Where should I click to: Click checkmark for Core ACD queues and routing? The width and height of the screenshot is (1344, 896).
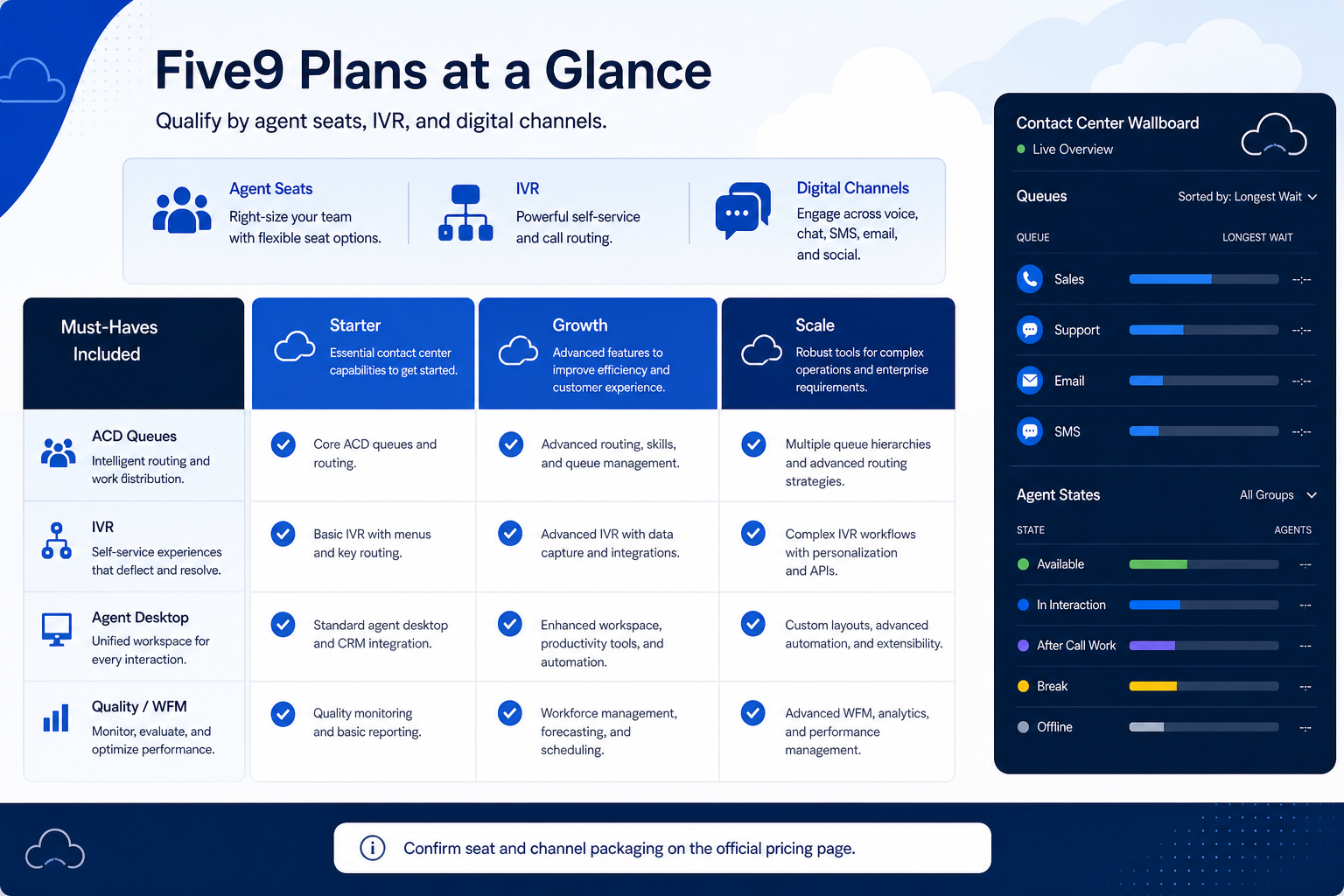pos(283,444)
